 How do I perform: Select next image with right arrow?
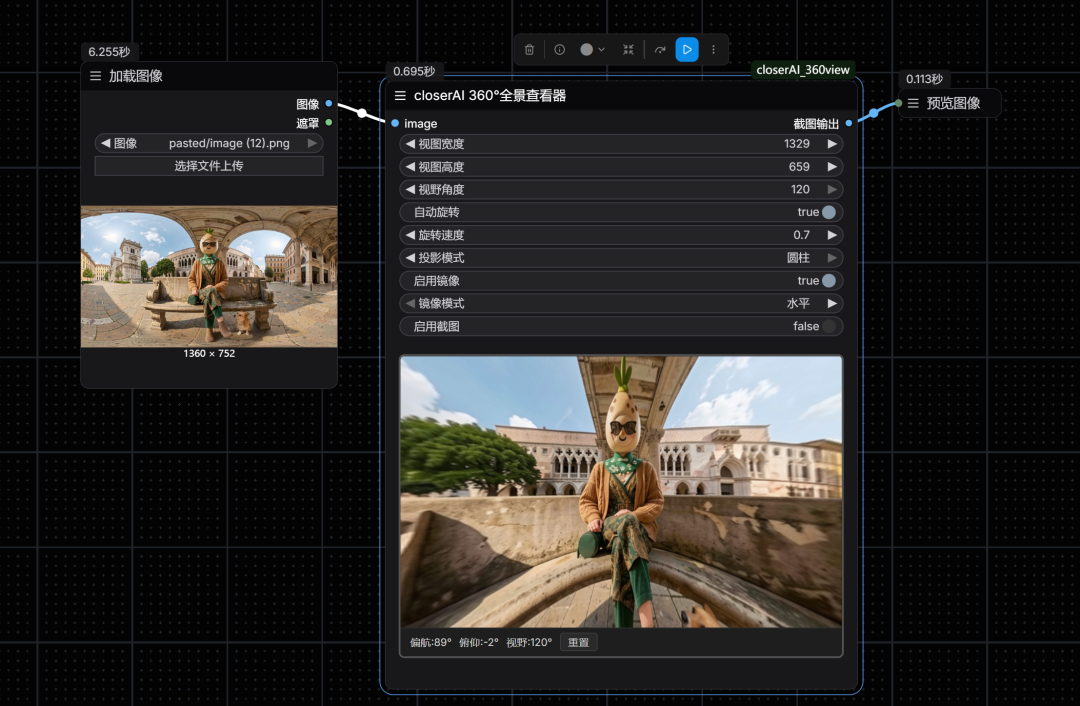coord(312,143)
